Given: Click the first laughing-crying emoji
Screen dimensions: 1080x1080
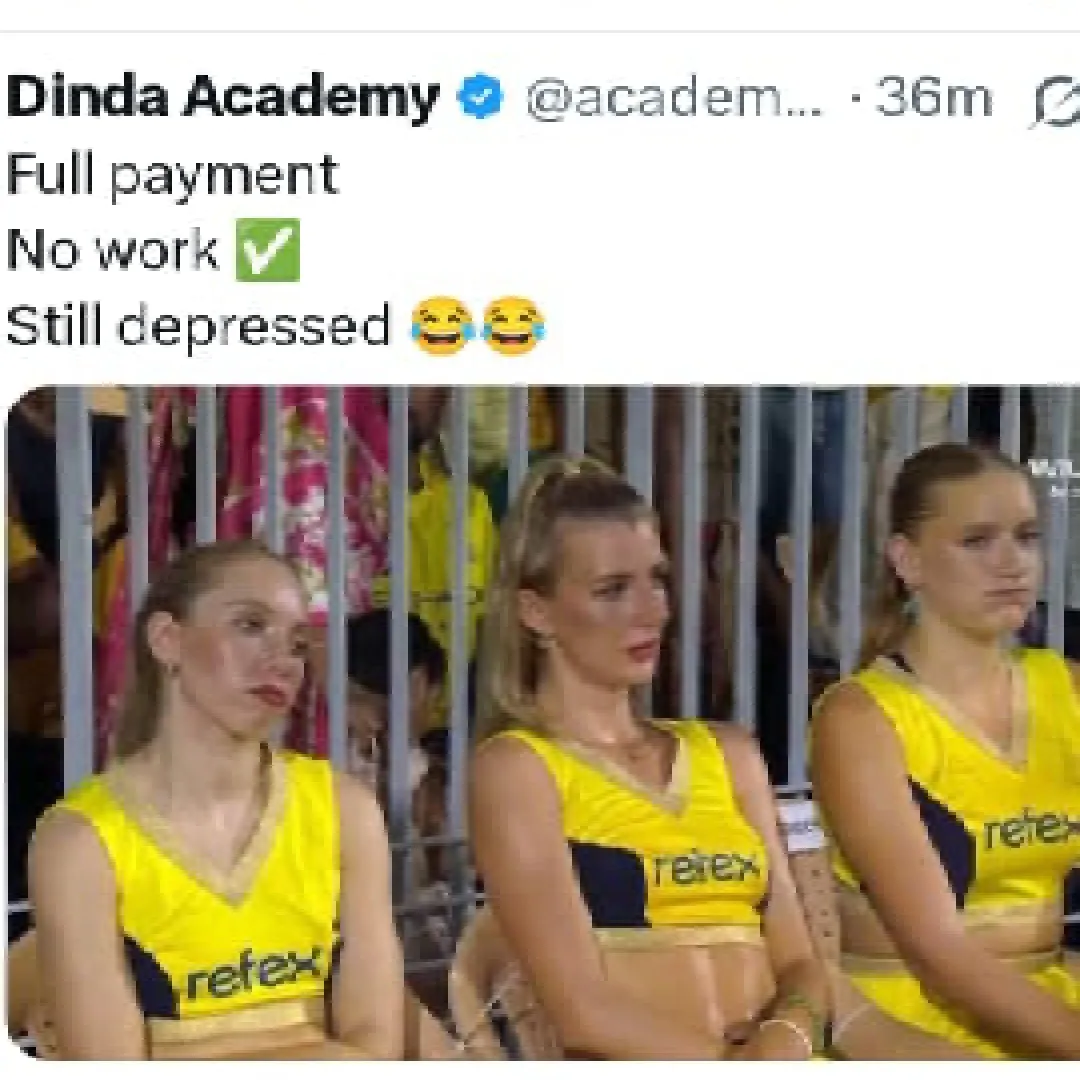Looking at the screenshot, I should [x=442, y=326].
